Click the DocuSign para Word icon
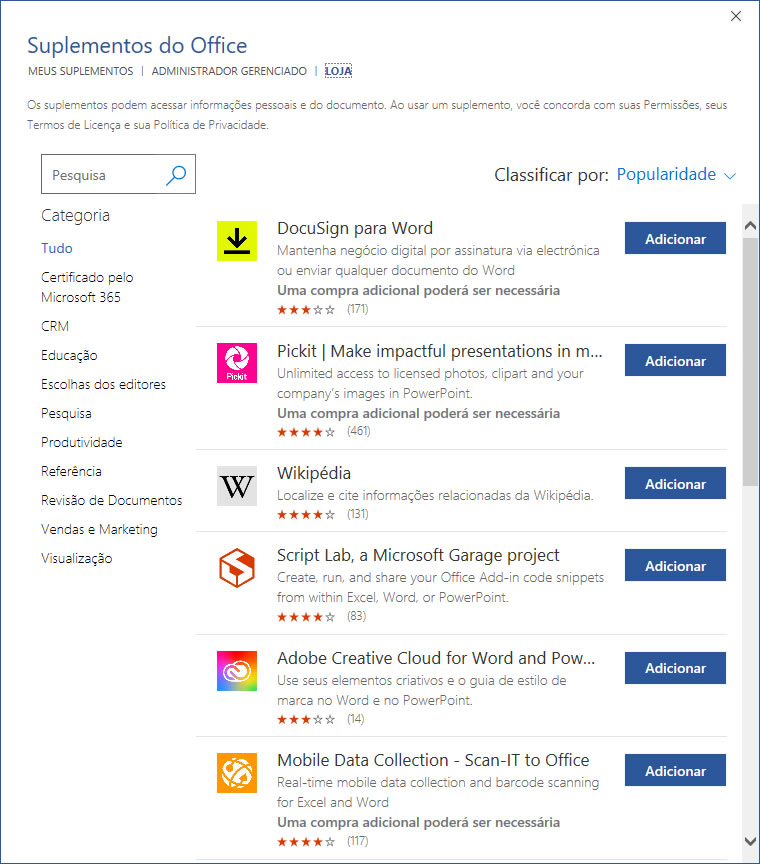The width and height of the screenshot is (760, 864). (x=237, y=241)
